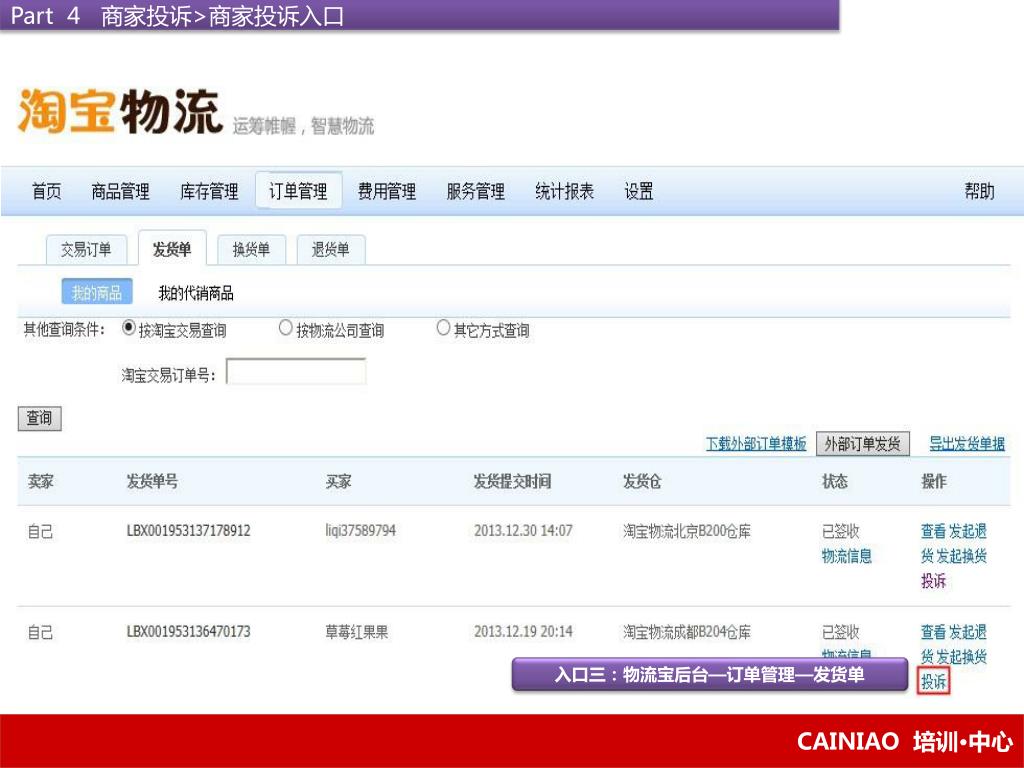Open the 库存管理 menu
The height and width of the screenshot is (768, 1024).
click(x=209, y=191)
